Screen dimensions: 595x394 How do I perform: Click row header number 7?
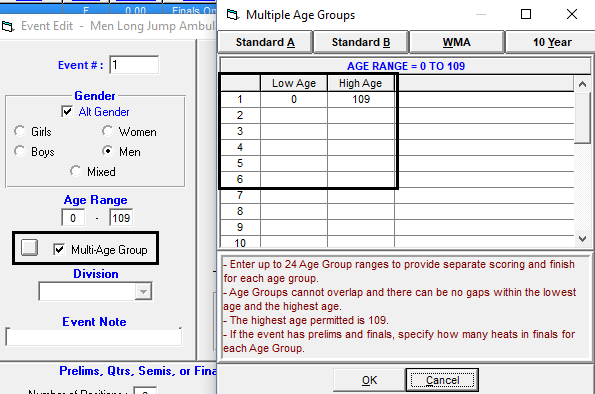[240, 195]
